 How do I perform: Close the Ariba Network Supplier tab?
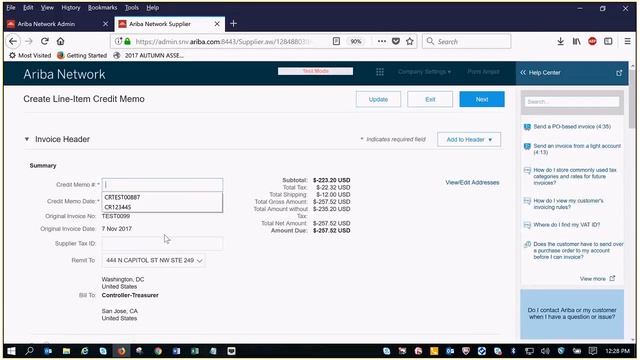217,24
